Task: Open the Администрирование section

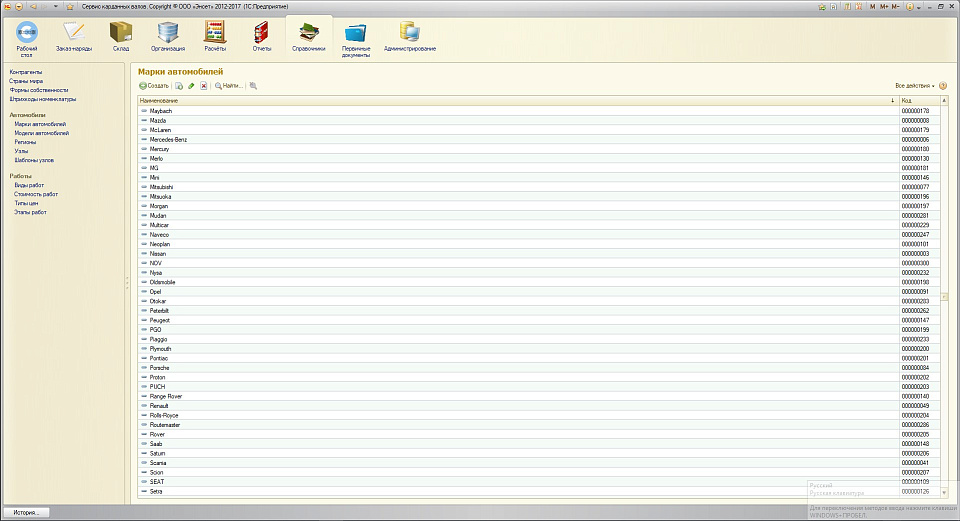Action: [x=409, y=36]
